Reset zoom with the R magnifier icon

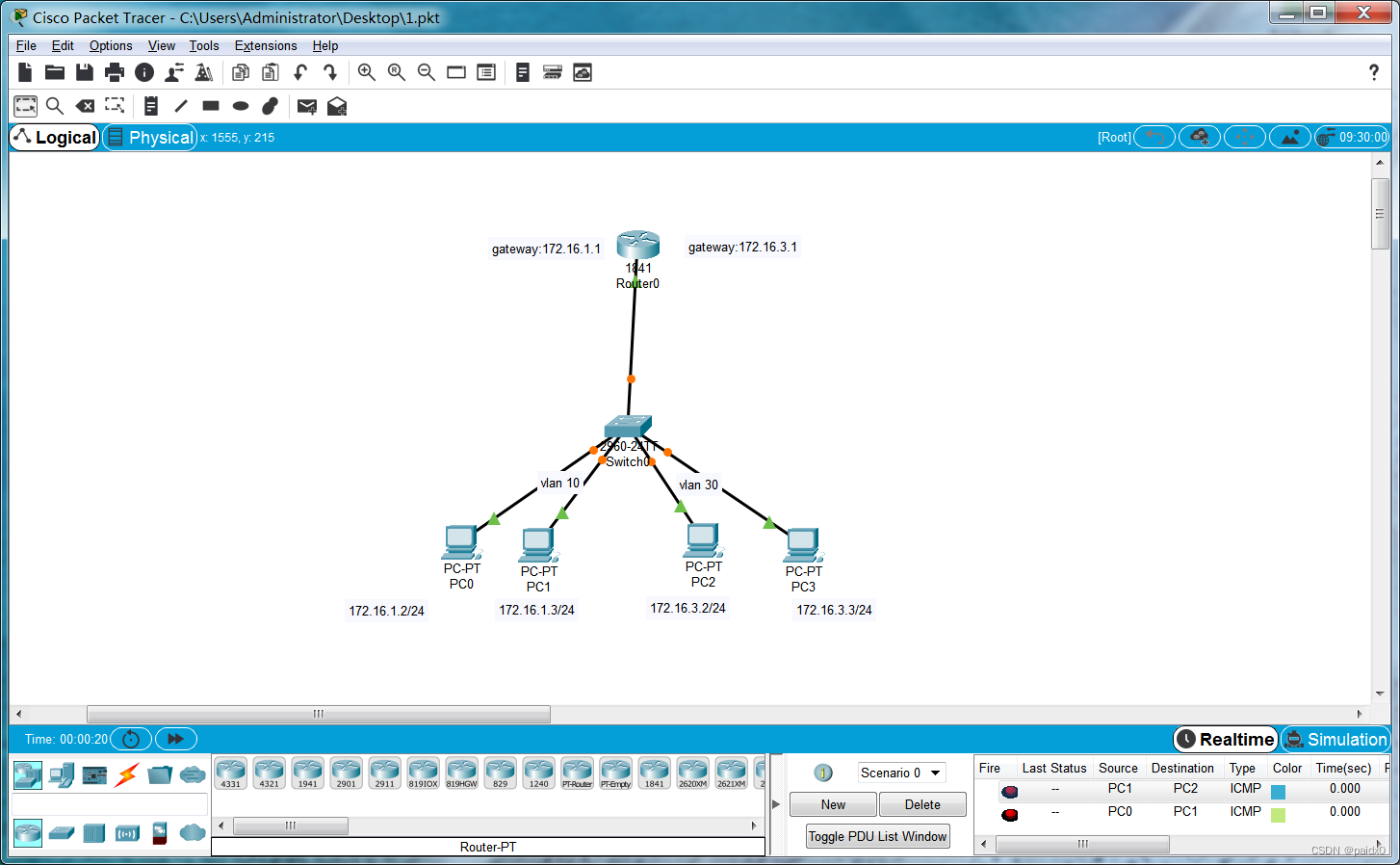[x=397, y=72]
